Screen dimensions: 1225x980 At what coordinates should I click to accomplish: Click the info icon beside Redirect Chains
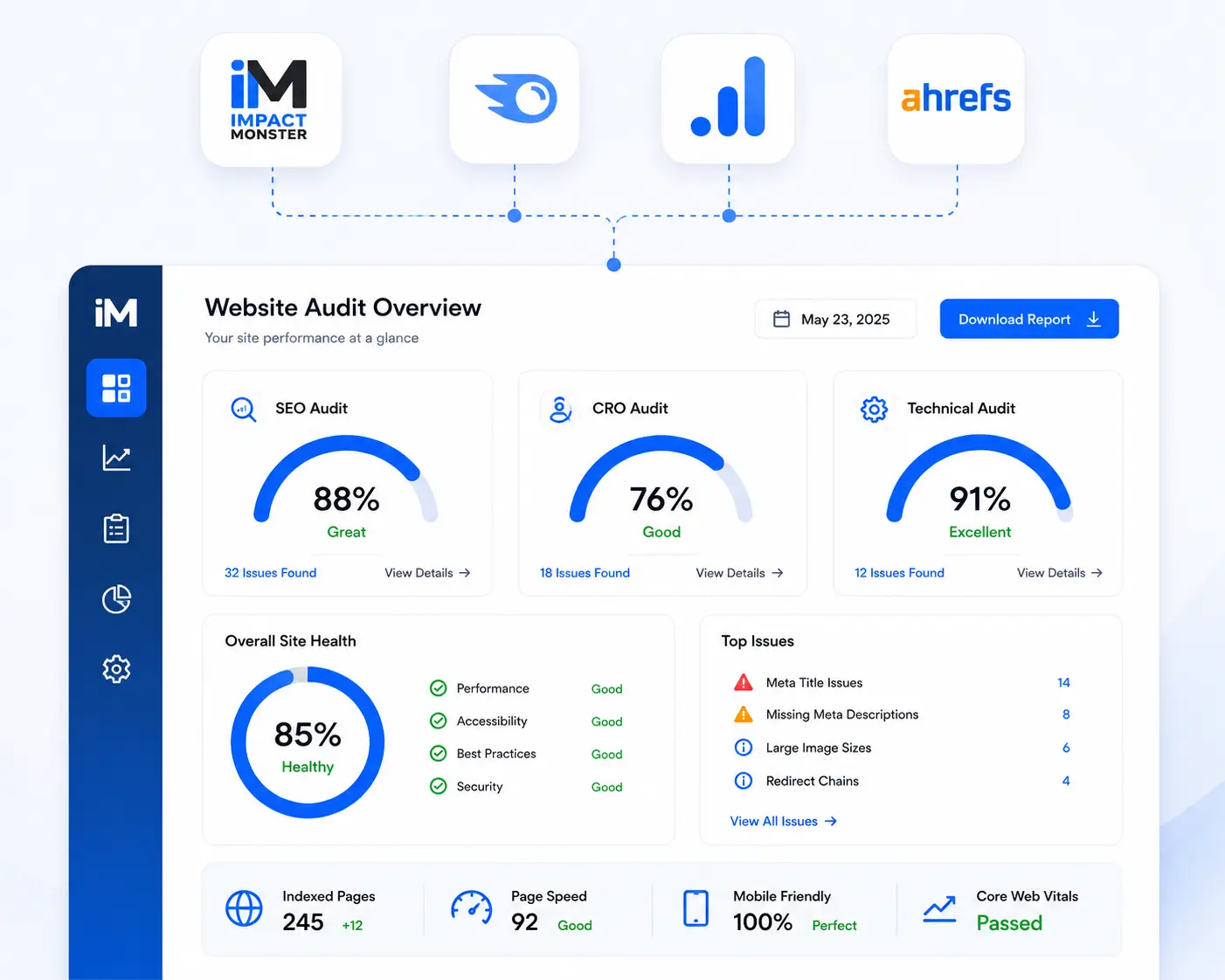point(744,781)
